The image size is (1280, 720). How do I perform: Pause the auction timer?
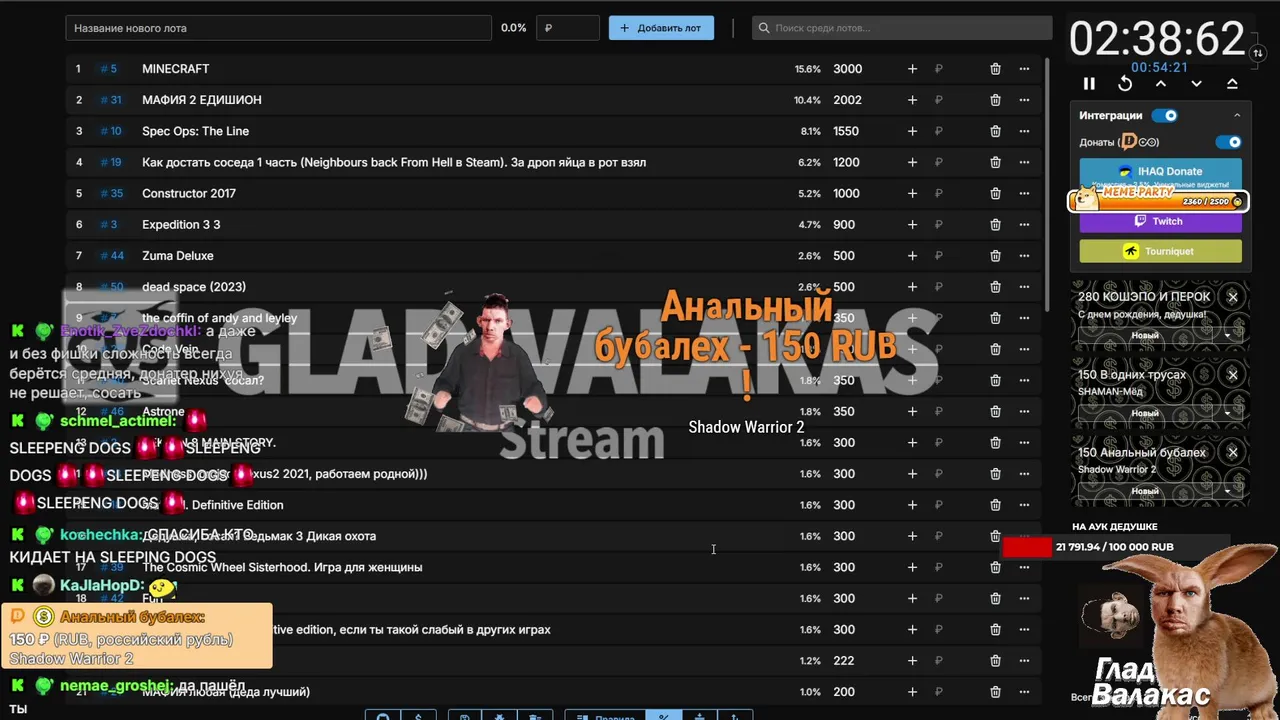coord(1089,84)
